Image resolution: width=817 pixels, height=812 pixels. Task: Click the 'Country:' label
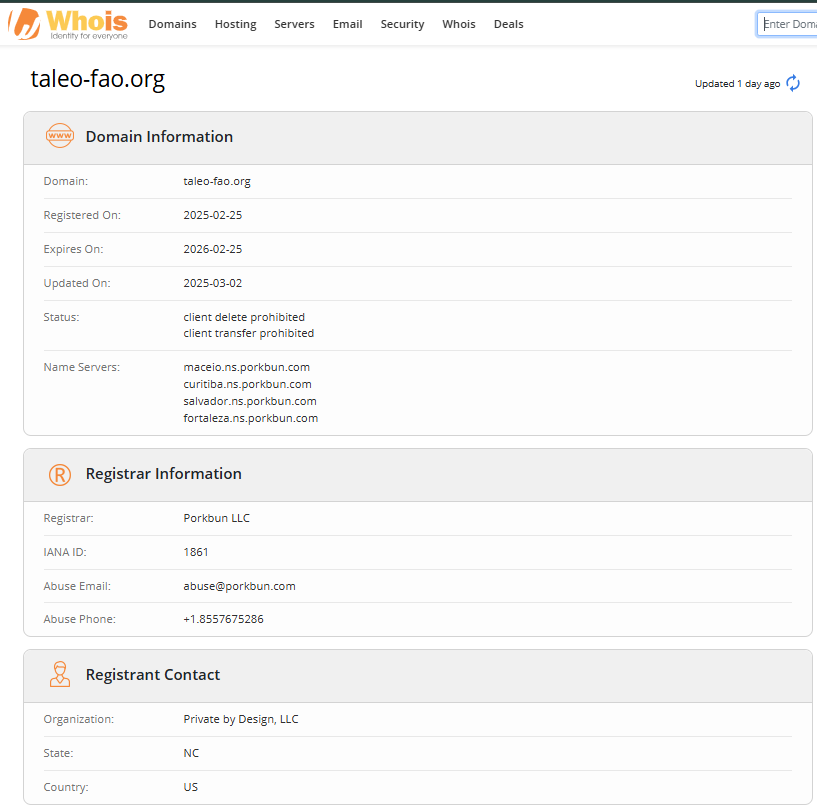point(66,787)
